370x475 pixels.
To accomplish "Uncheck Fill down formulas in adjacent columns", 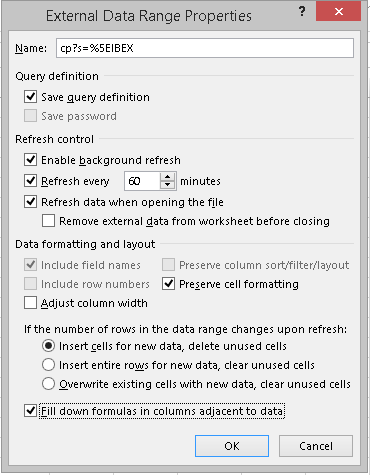I will [30, 411].
